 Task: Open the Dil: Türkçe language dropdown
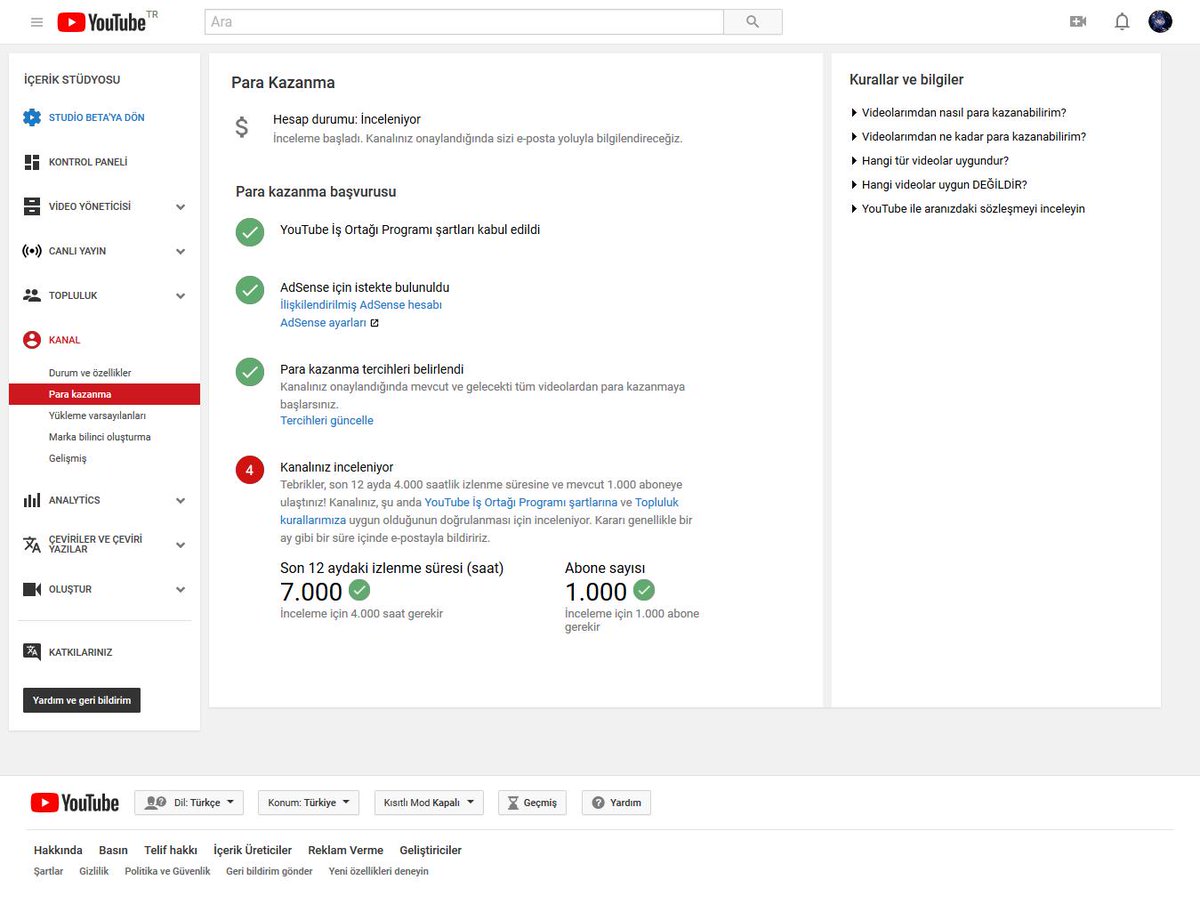[189, 802]
